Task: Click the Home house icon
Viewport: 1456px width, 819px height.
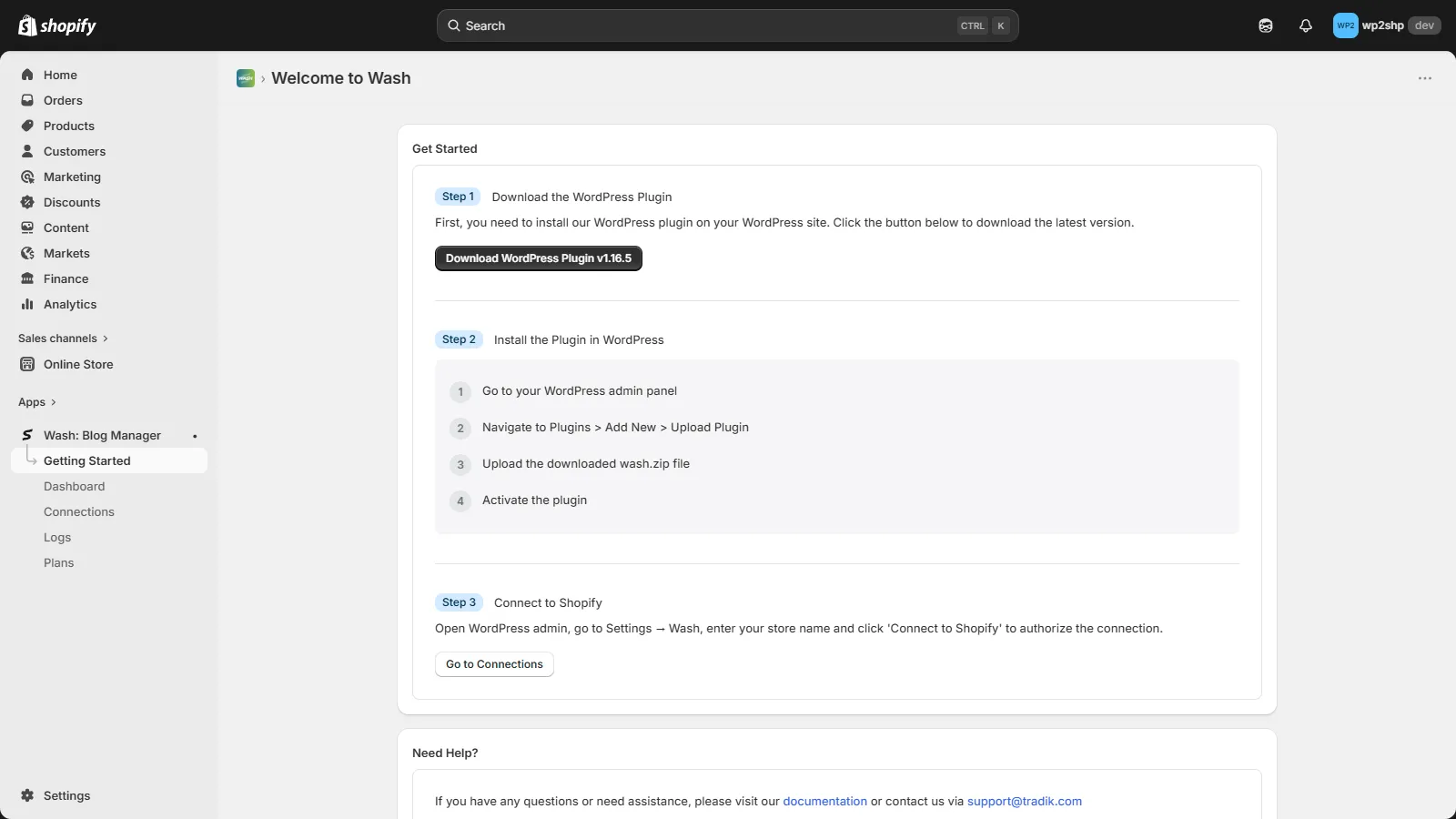Action: [x=27, y=75]
